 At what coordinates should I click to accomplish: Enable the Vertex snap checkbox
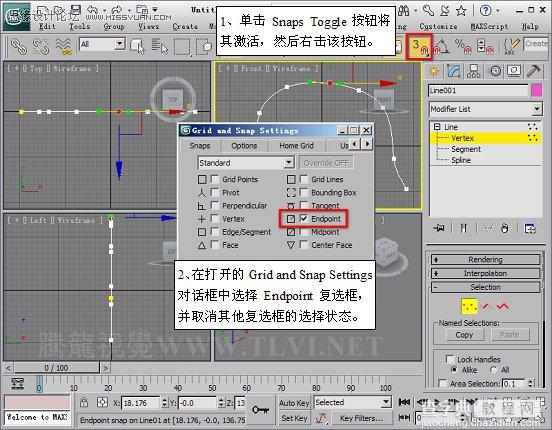pos(214,219)
